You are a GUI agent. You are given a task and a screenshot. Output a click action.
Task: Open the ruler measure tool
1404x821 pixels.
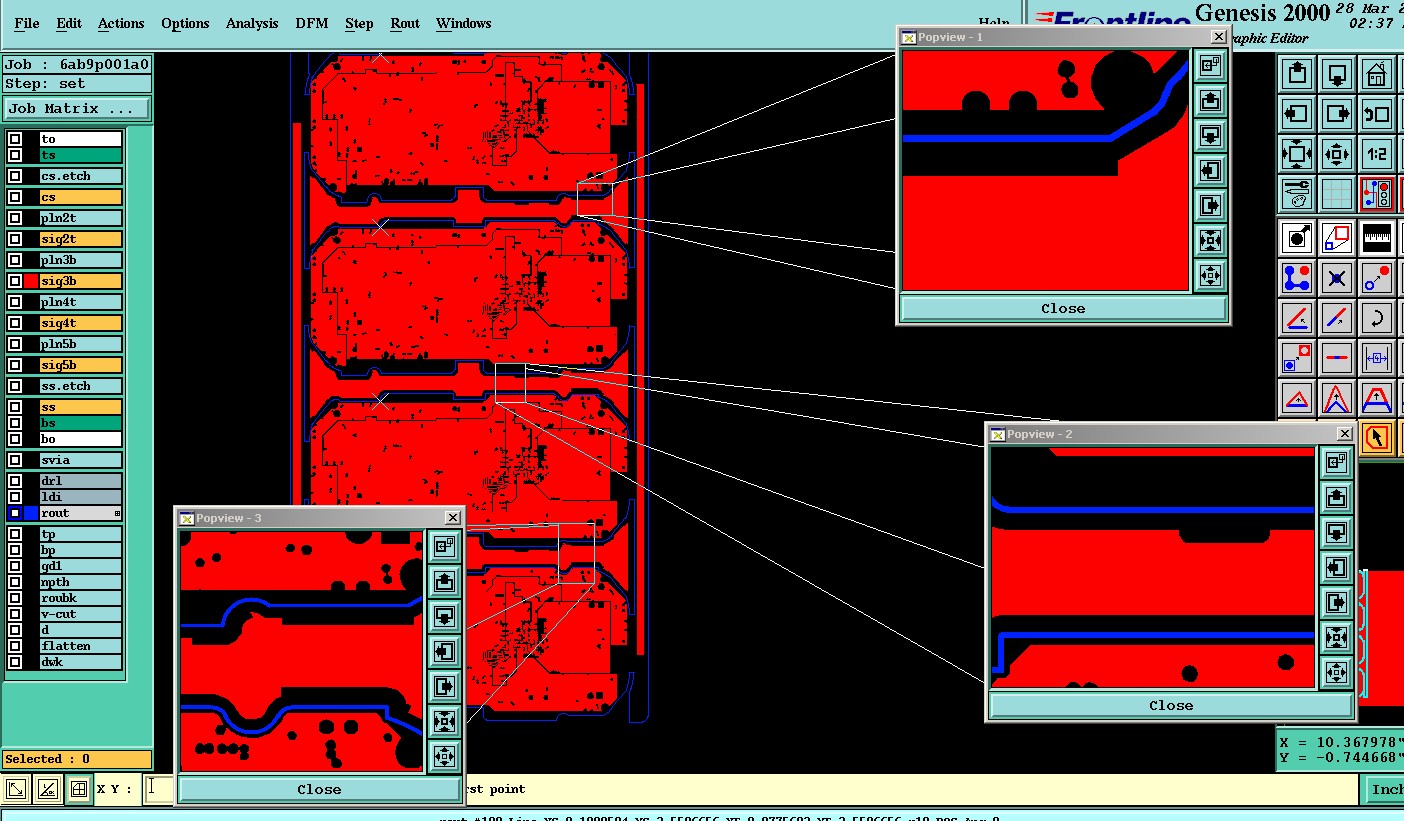pos(1377,238)
